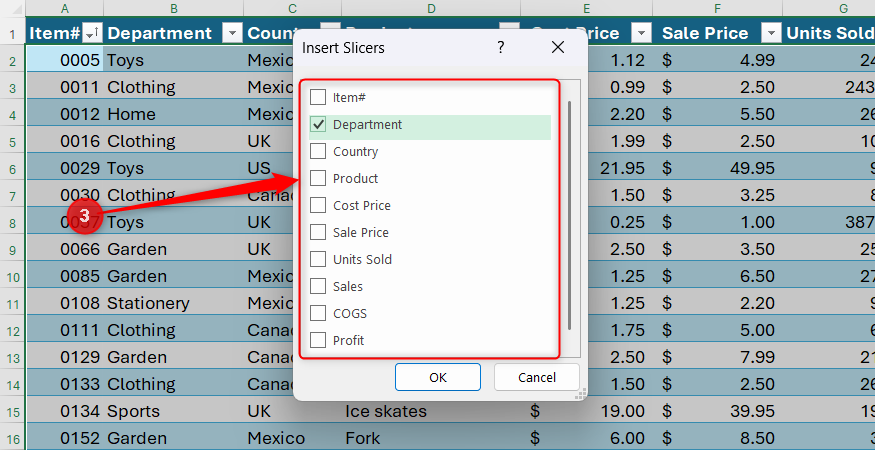Confirm slicers with the OK button
This screenshot has width=875, height=450.
click(x=438, y=377)
